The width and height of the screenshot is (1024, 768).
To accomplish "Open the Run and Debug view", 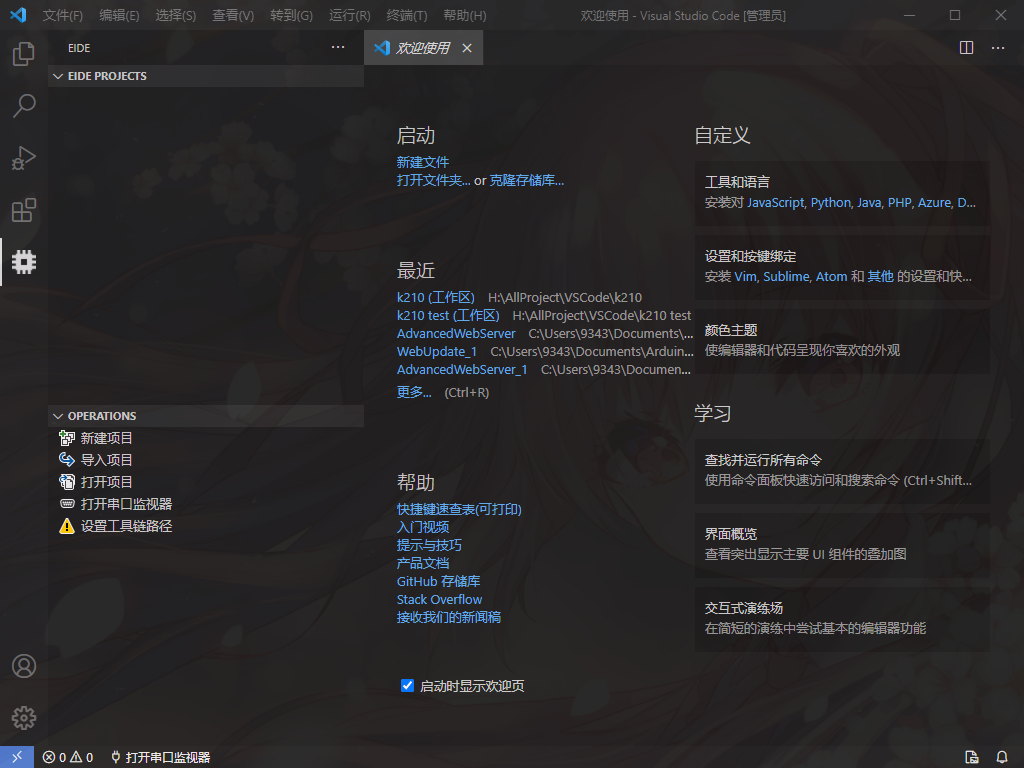I will click(x=24, y=158).
